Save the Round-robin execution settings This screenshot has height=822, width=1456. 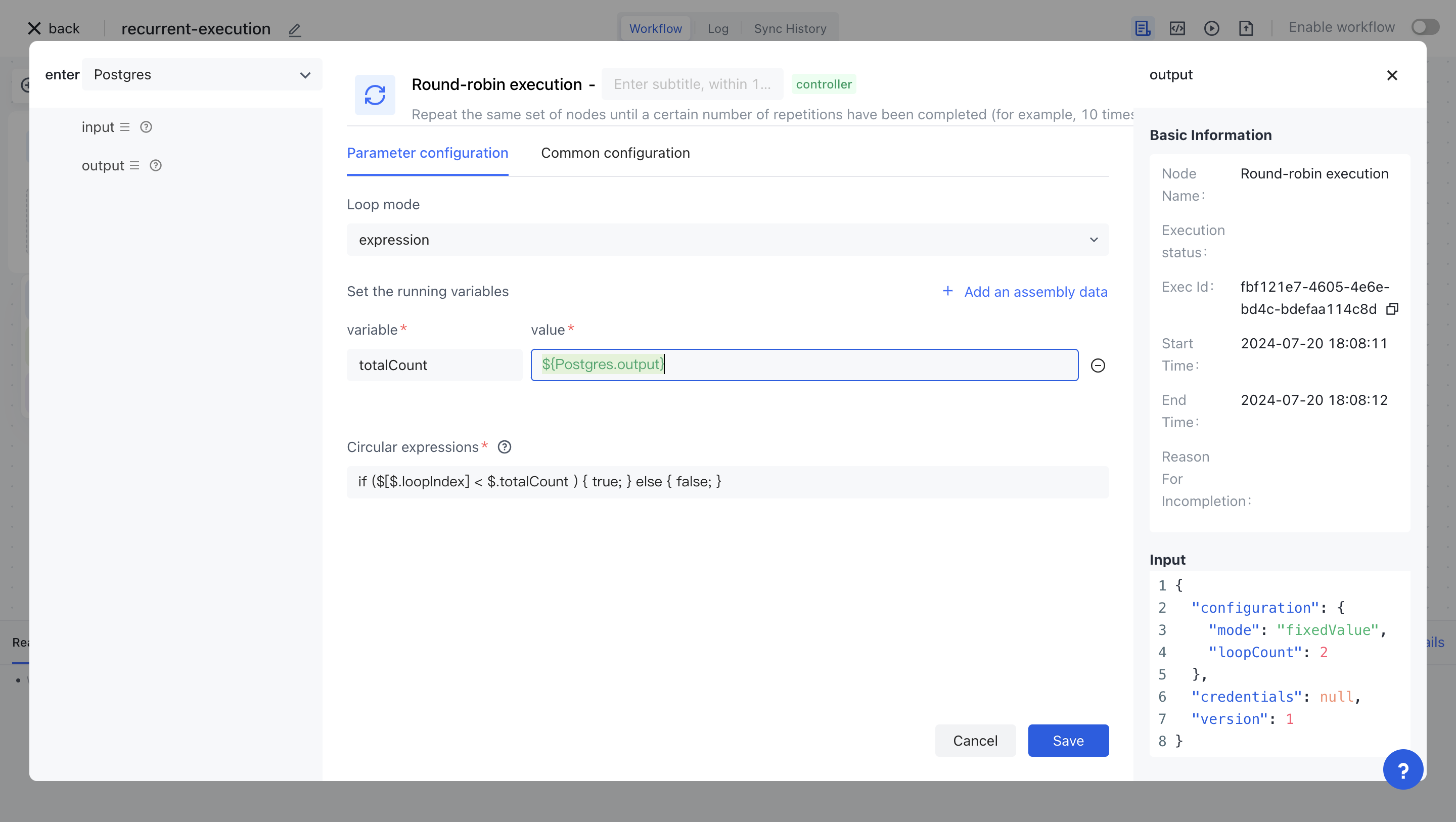point(1068,740)
